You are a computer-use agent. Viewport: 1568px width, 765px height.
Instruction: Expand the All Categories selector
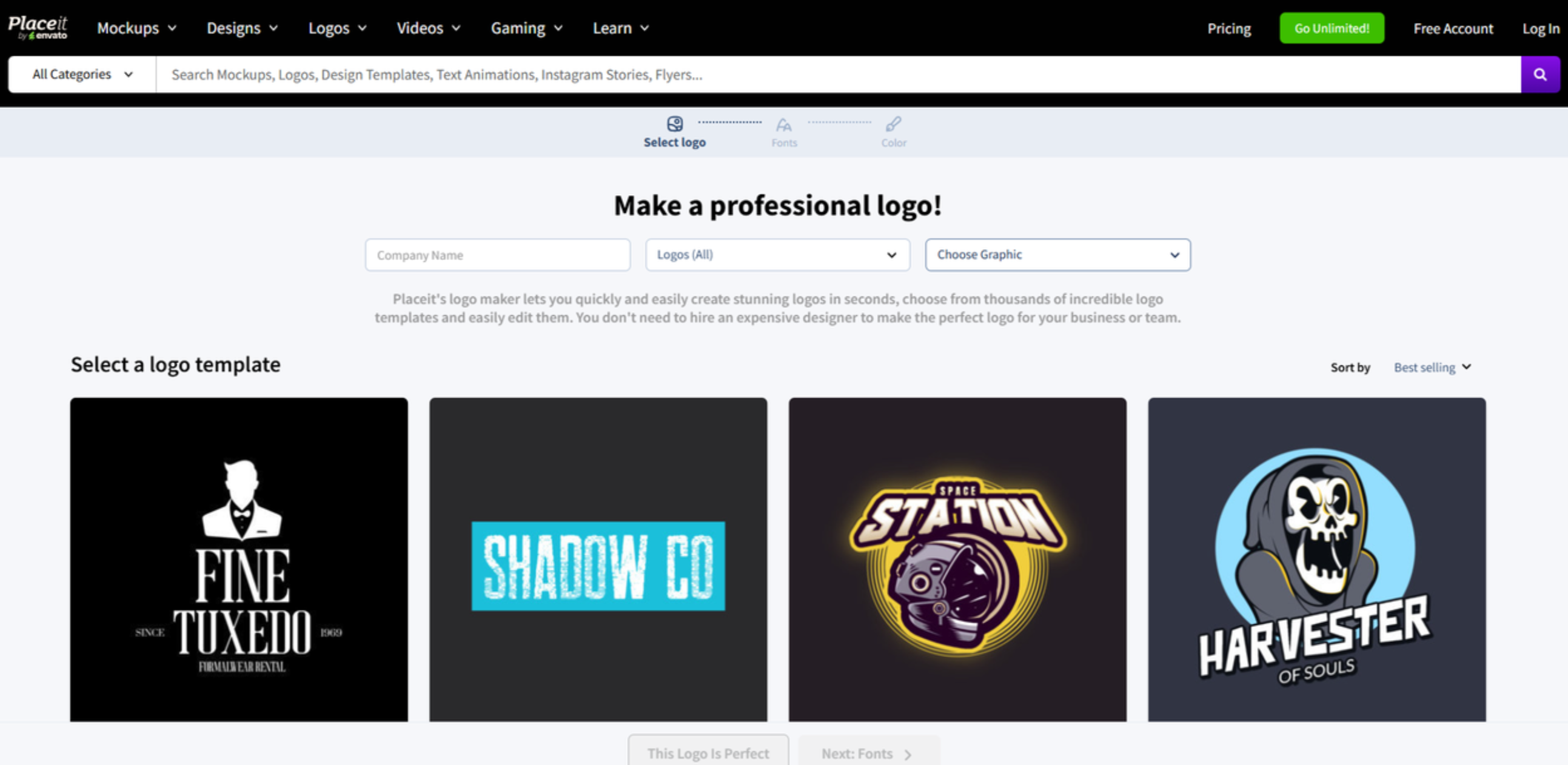pos(82,74)
